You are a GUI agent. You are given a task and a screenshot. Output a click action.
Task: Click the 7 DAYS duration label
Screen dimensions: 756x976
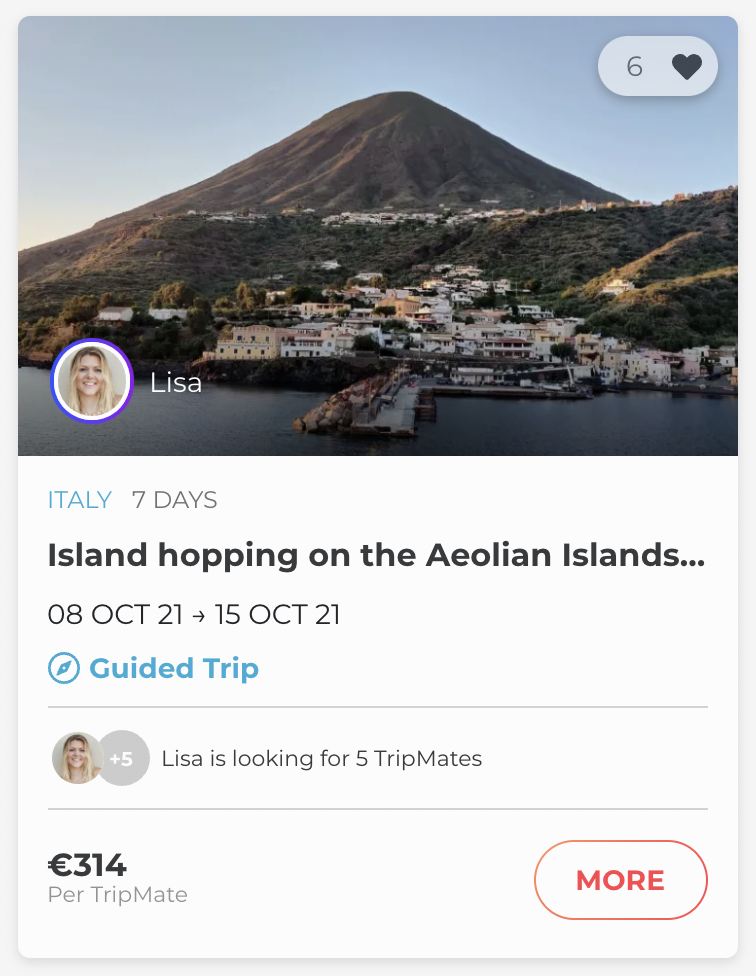click(x=174, y=500)
